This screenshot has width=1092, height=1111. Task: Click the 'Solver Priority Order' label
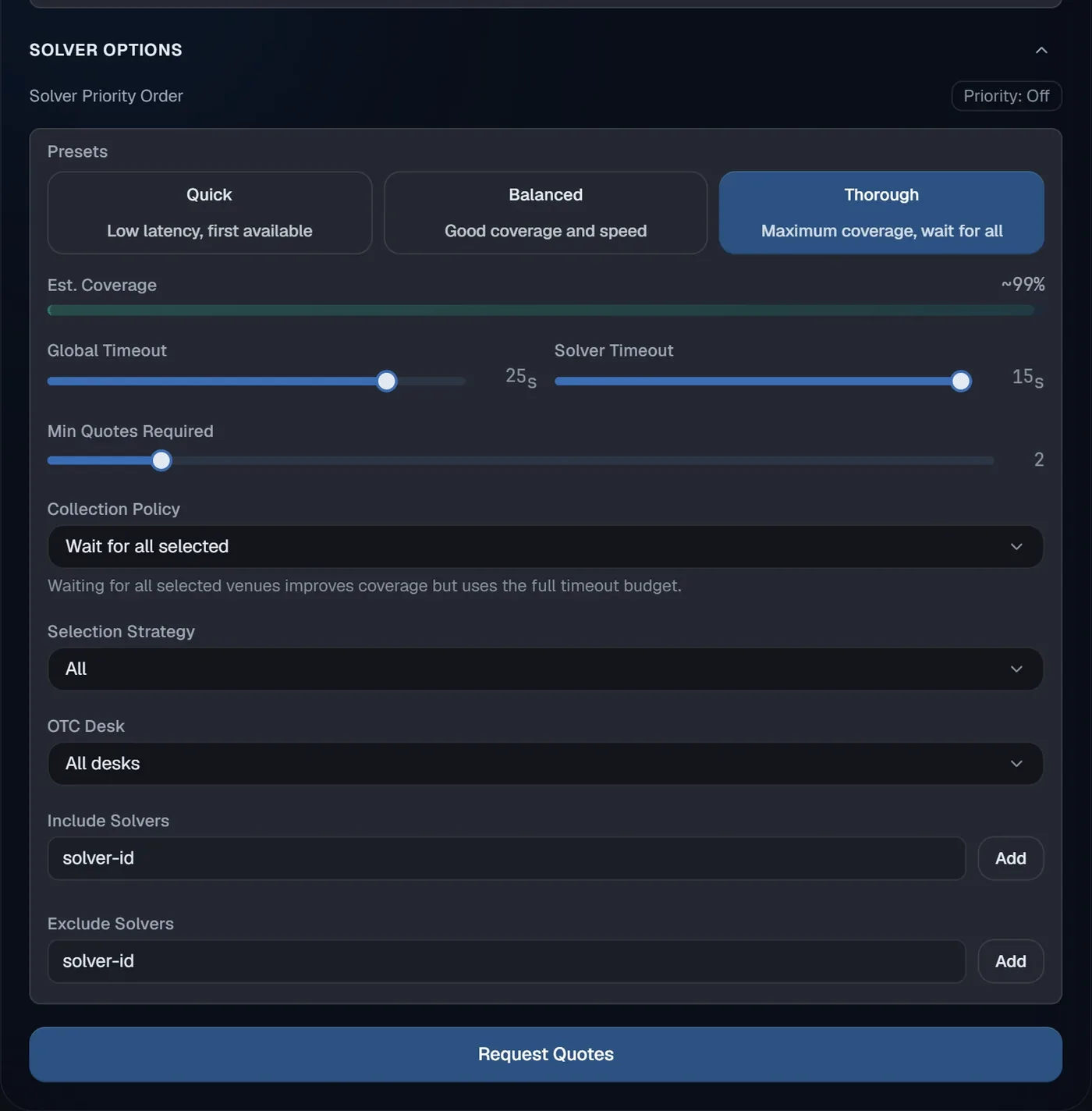[x=106, y=96]
